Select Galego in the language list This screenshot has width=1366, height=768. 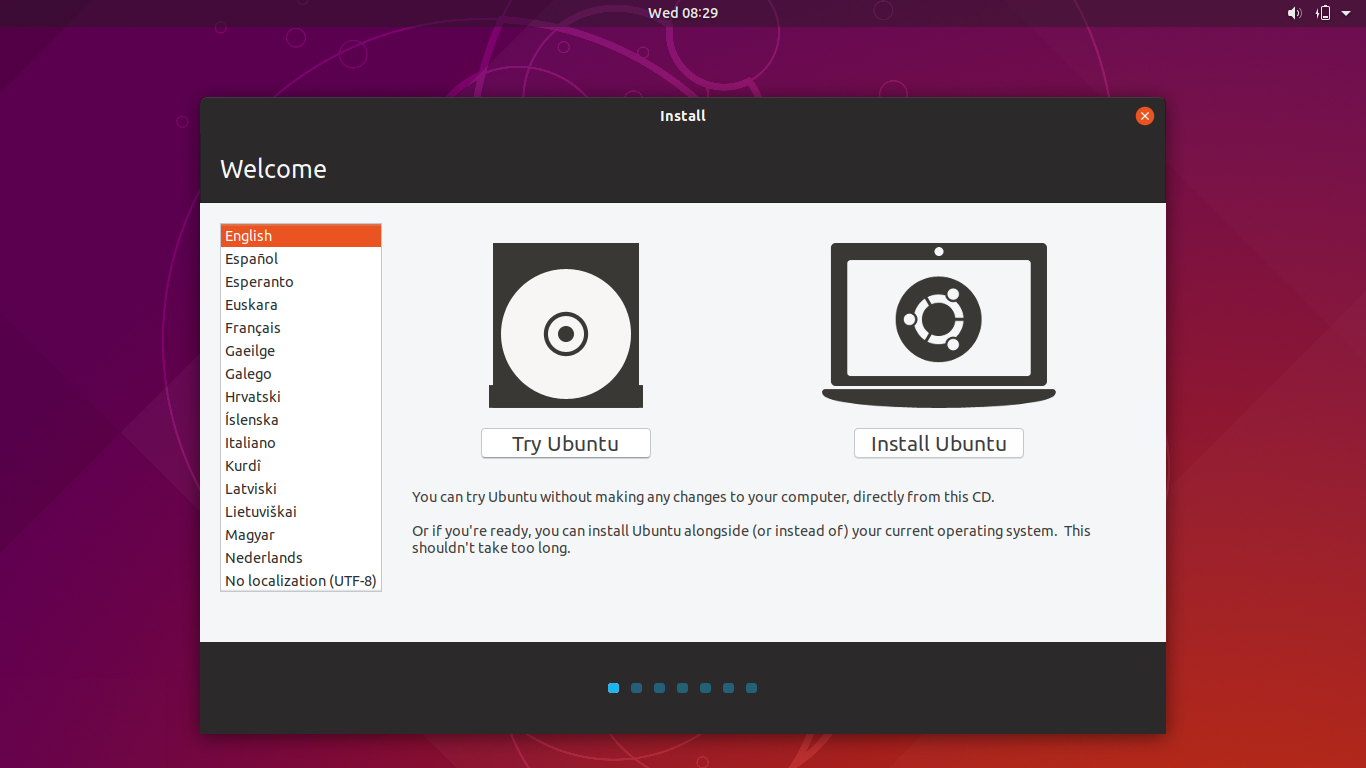tap(301, 374)
